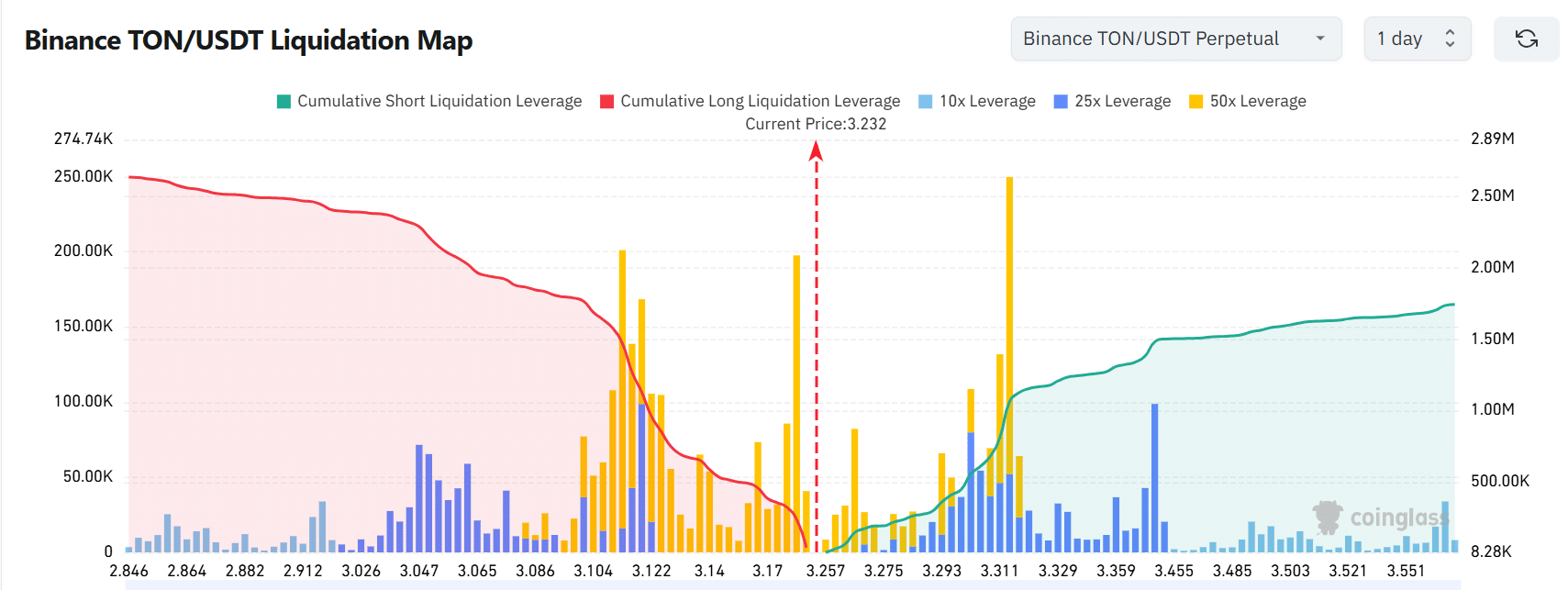Click the 3.047 x-axis label
The width and height of the screenshot is (1568, 590).
tap(419, 571)
